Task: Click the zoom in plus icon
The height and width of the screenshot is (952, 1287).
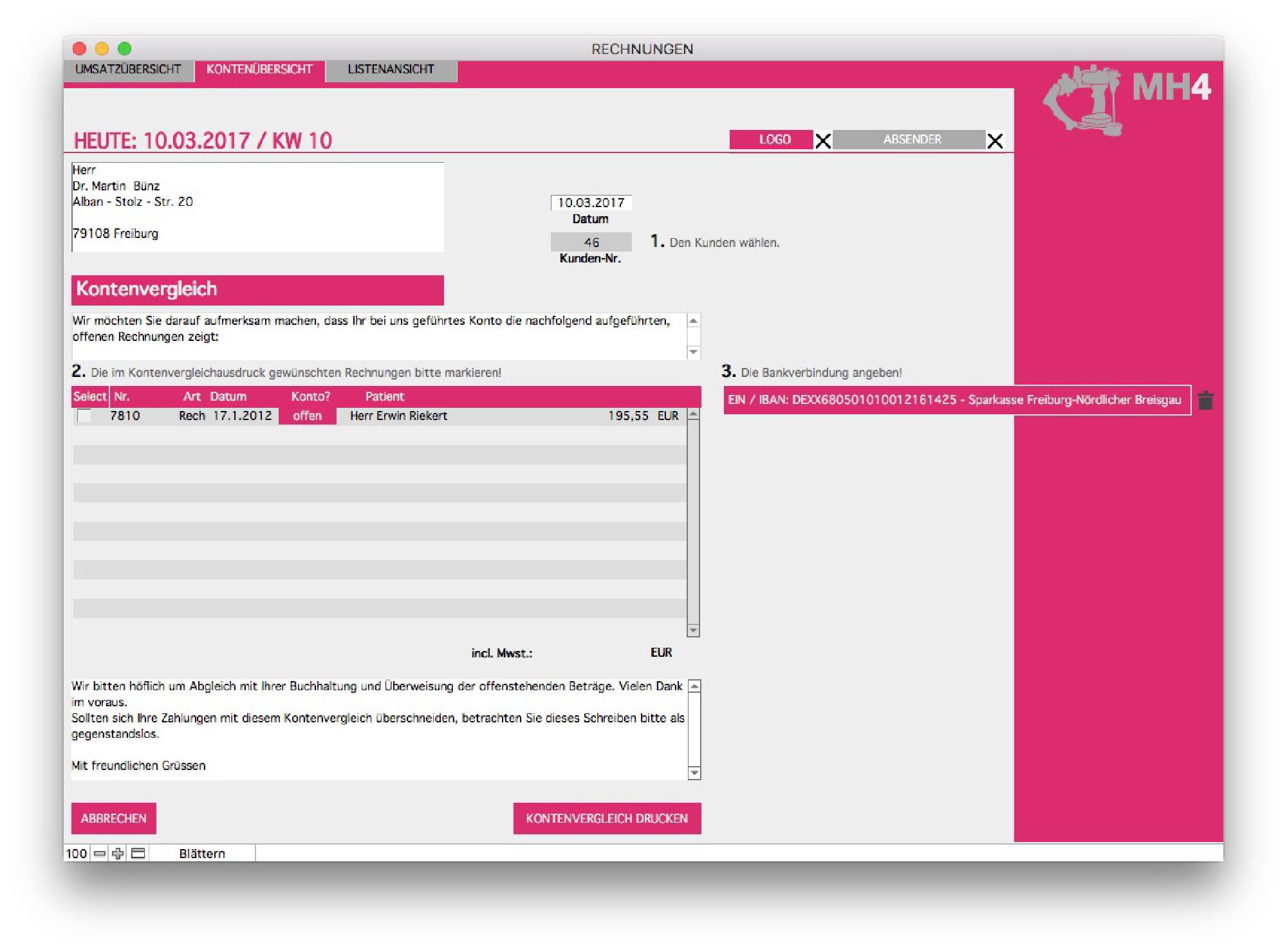Action: [118, 853]
